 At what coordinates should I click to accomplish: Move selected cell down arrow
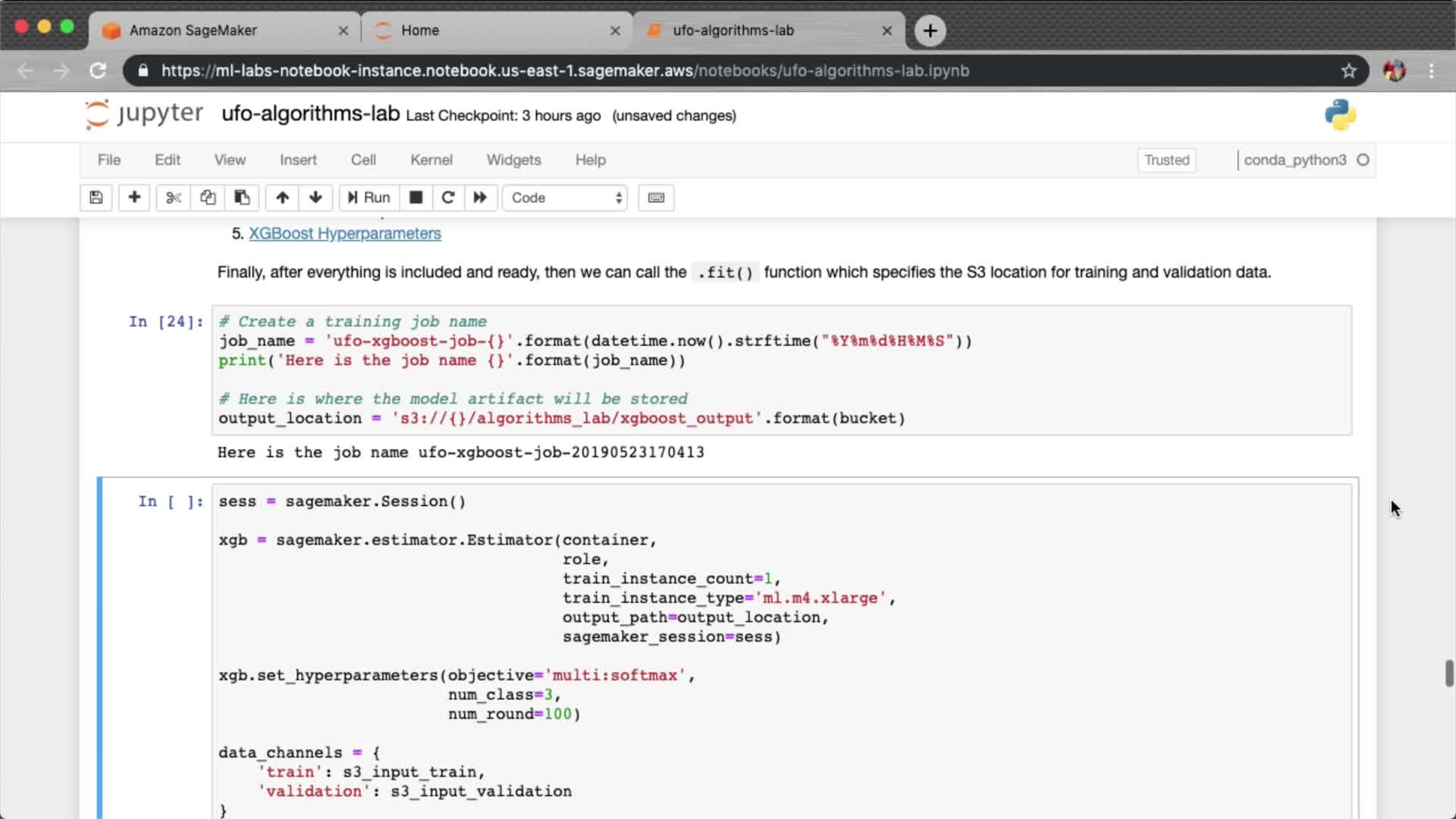click(x=315, y=198)
